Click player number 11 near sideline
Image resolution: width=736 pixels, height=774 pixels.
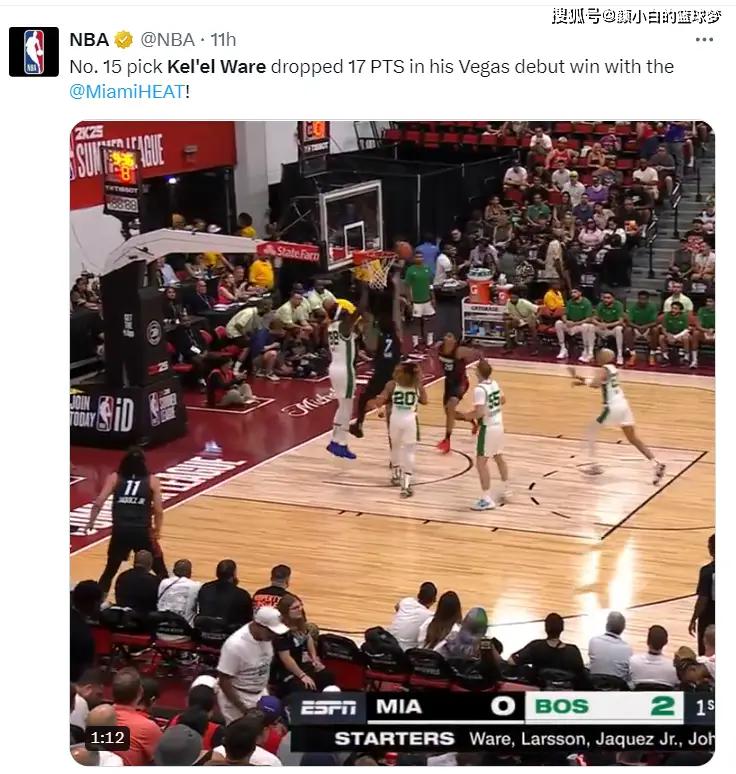[132, 515]
